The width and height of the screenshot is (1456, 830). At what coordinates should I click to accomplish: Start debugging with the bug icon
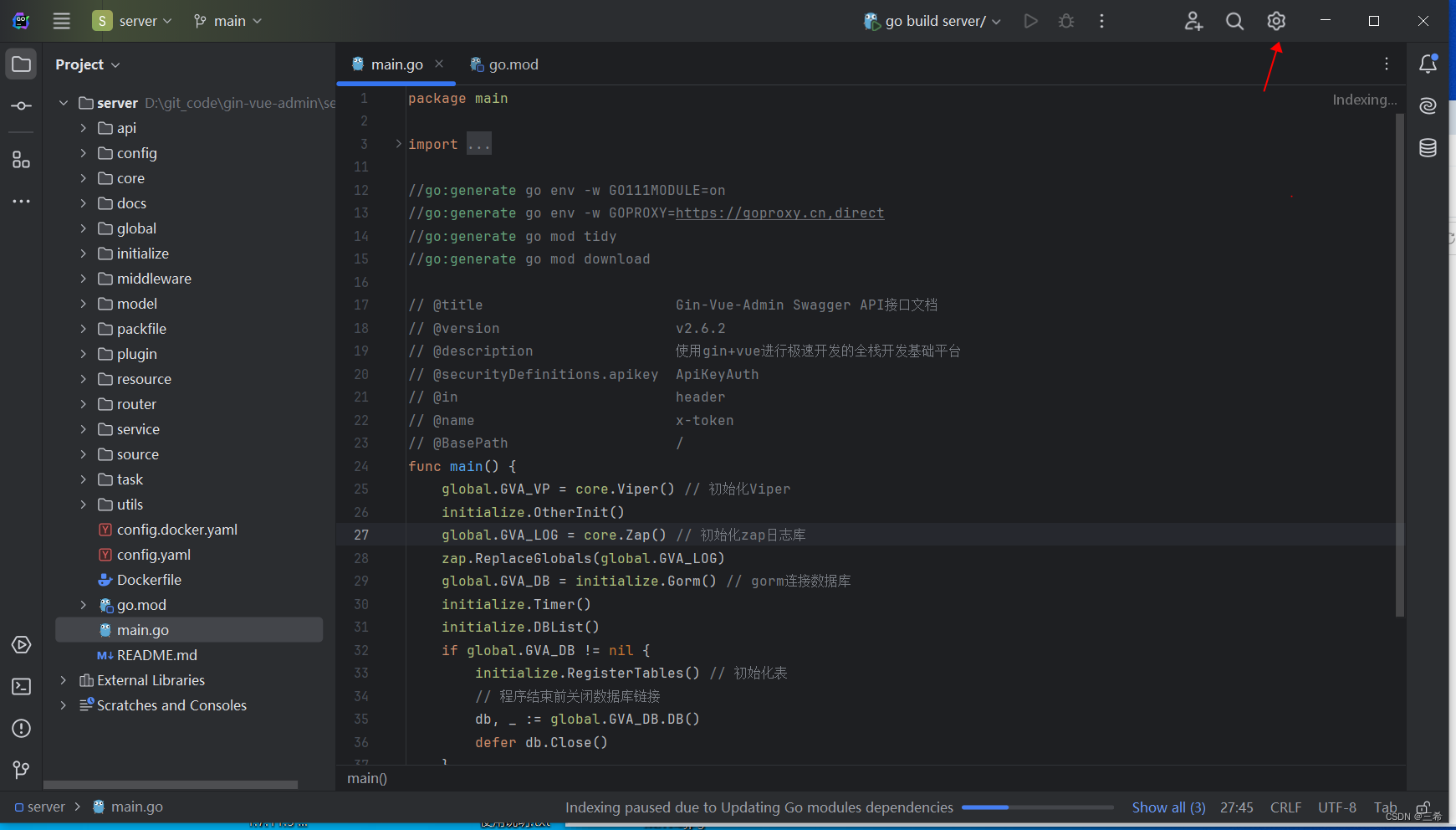[1066, 21]
